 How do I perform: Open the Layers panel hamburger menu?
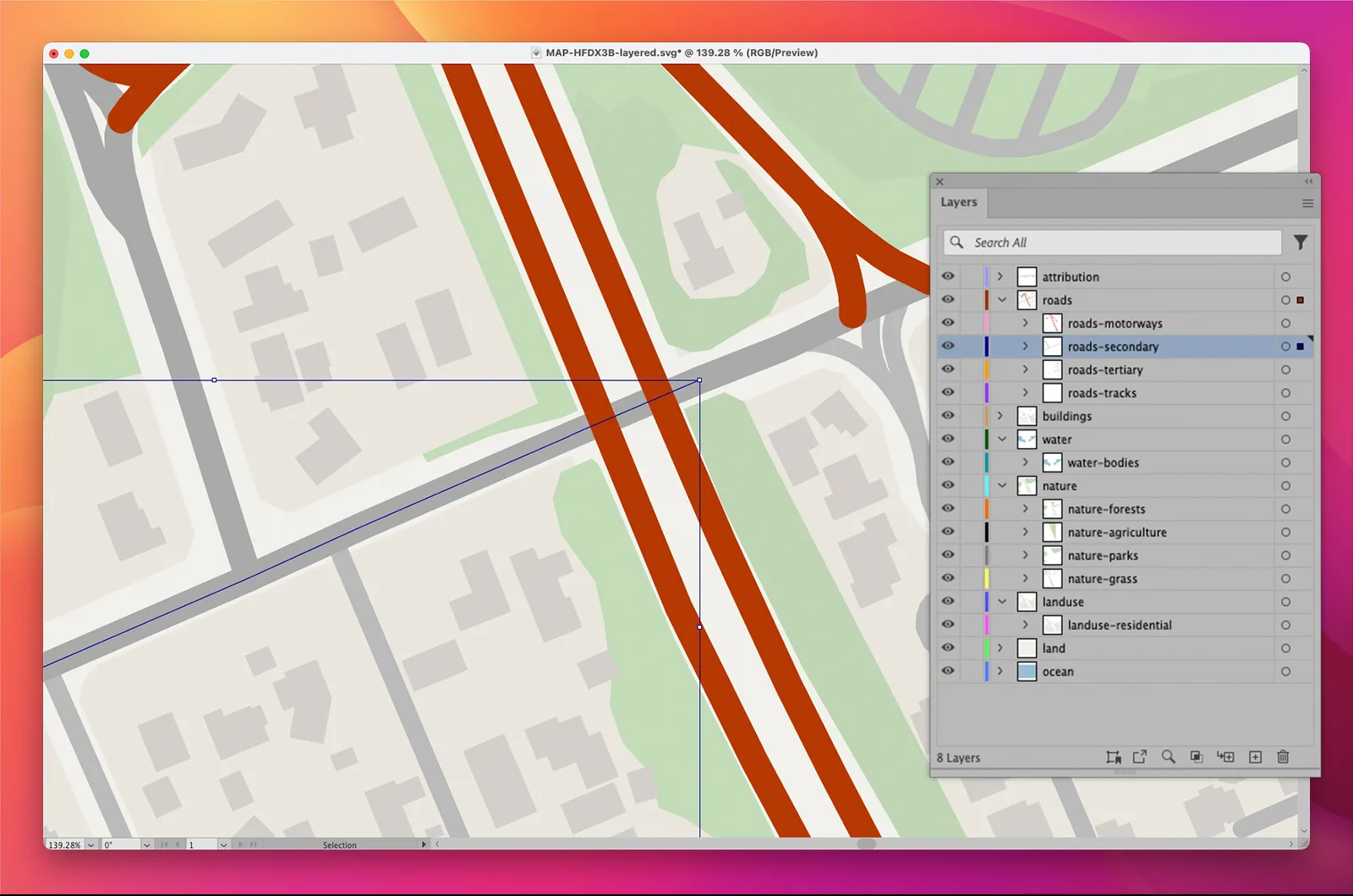point(1307,203)
